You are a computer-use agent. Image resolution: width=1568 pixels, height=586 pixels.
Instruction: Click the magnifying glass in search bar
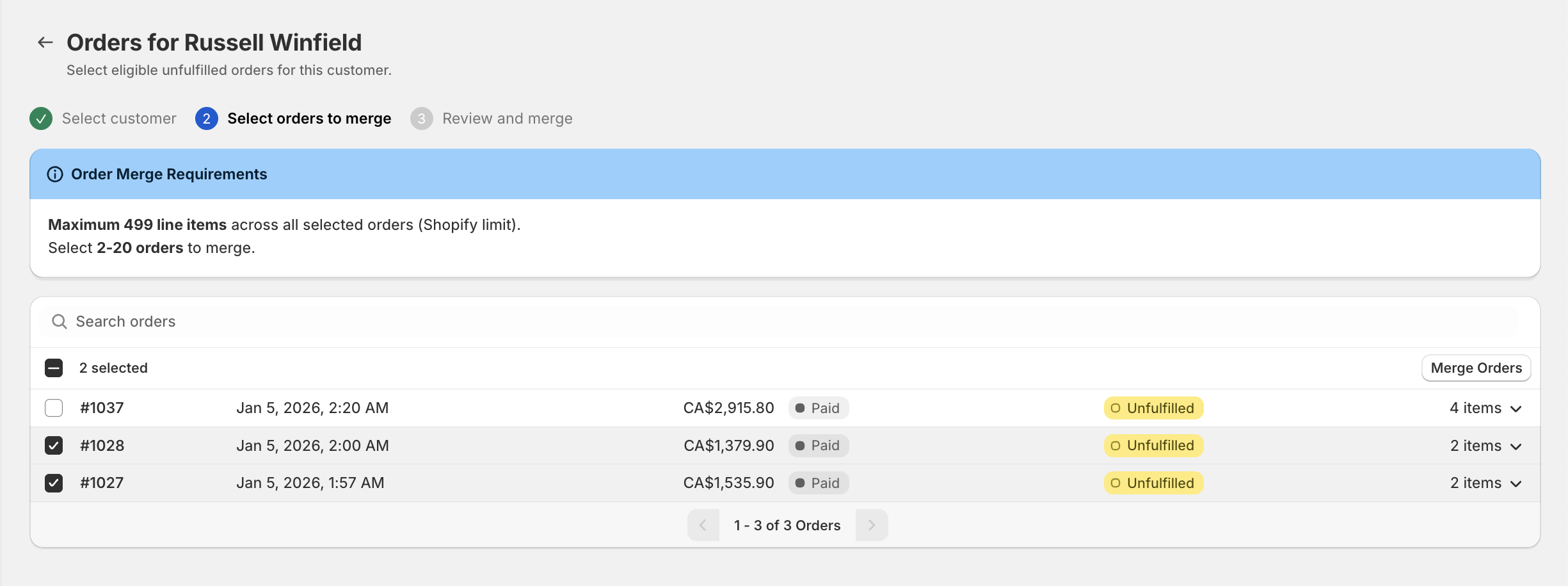pyautogui.click(x=60, y=321)
